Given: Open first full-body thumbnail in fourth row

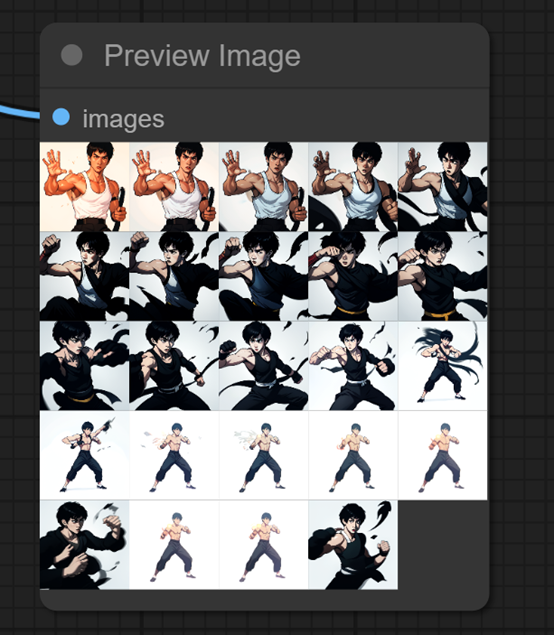Looking at the screenshot, I should coord(85,455).
